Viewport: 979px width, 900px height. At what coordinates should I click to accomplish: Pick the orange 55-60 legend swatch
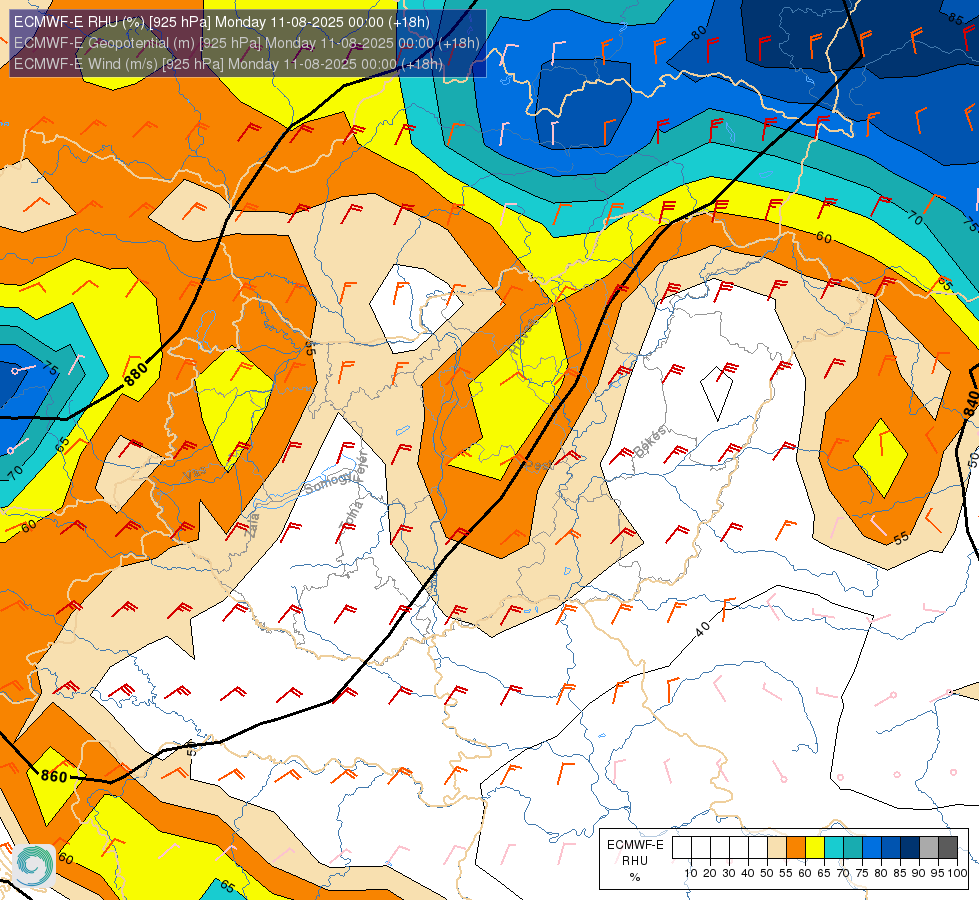tap(795, 848)
